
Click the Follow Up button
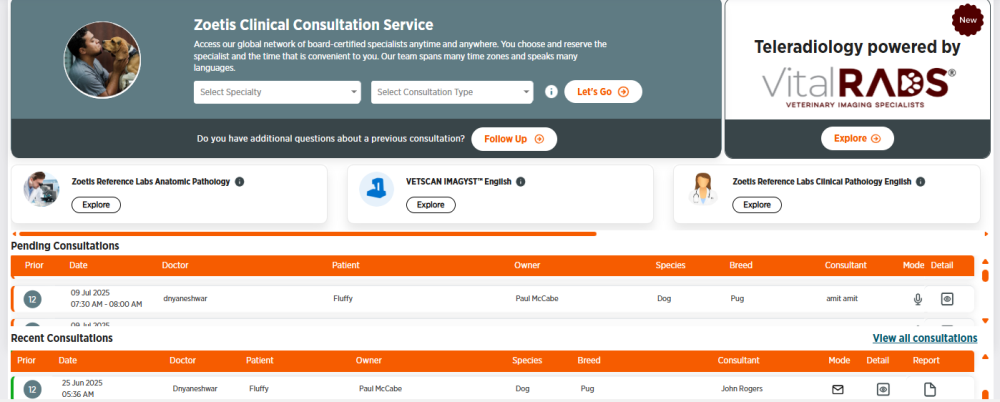click(514, 139)
